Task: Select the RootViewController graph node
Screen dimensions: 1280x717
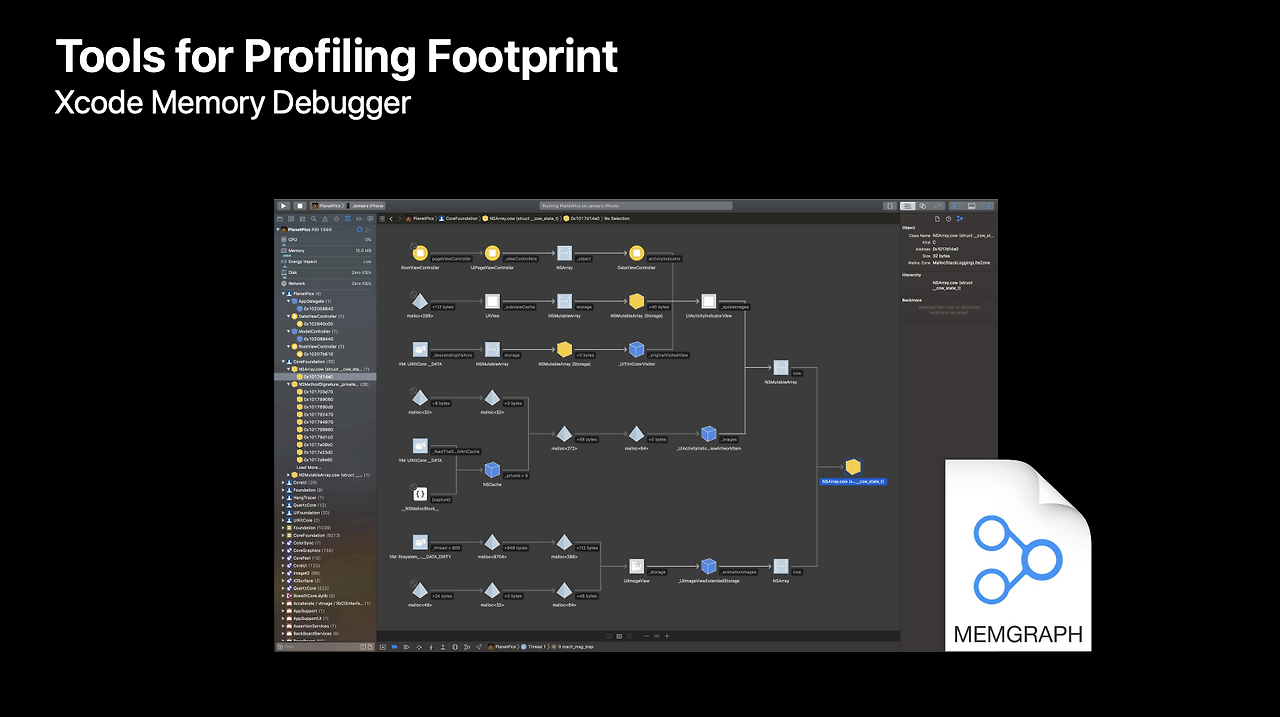Action: point(420,254)
